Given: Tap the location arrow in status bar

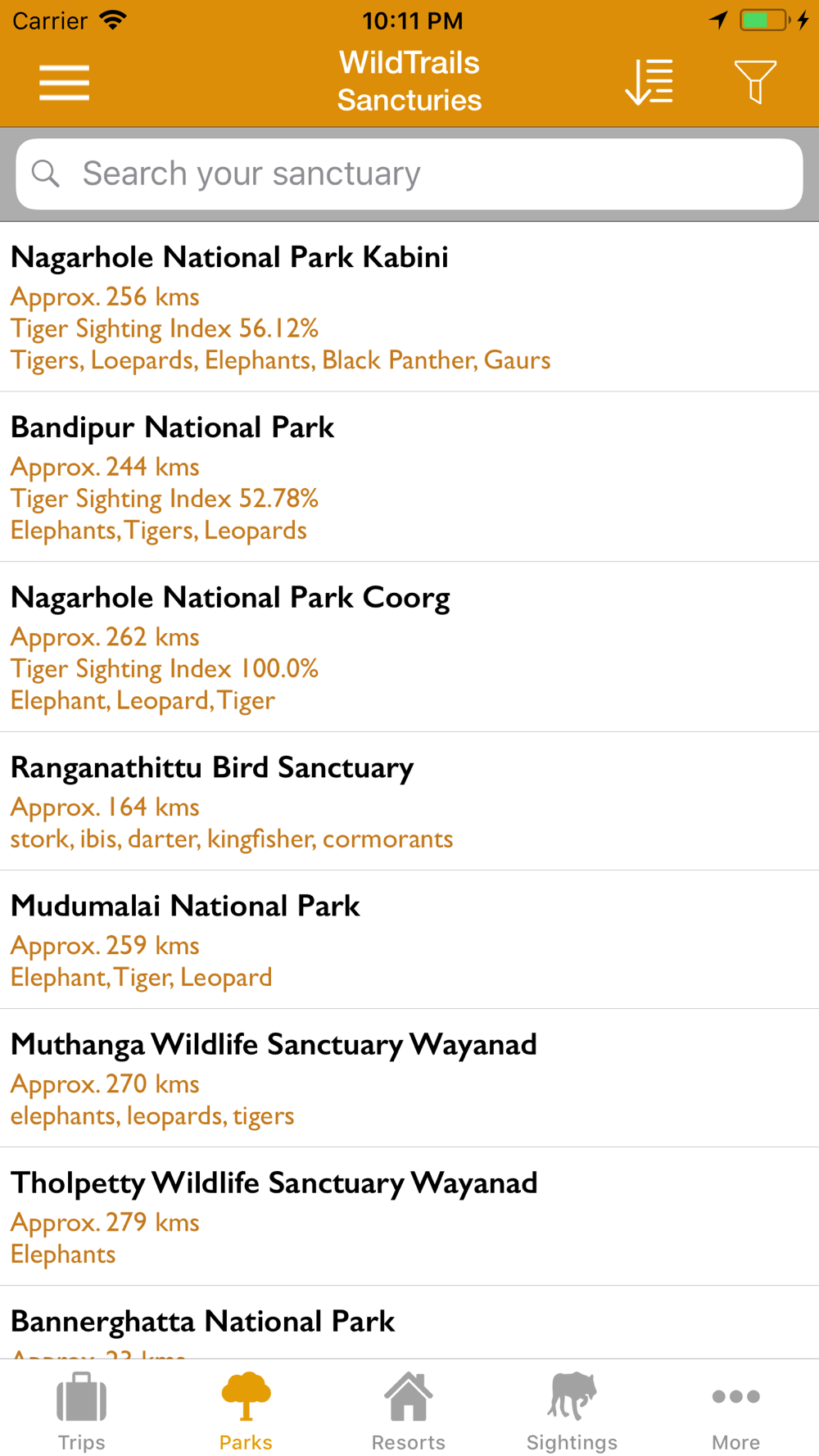Looking at the screenshot, I should tap(718, 20).
